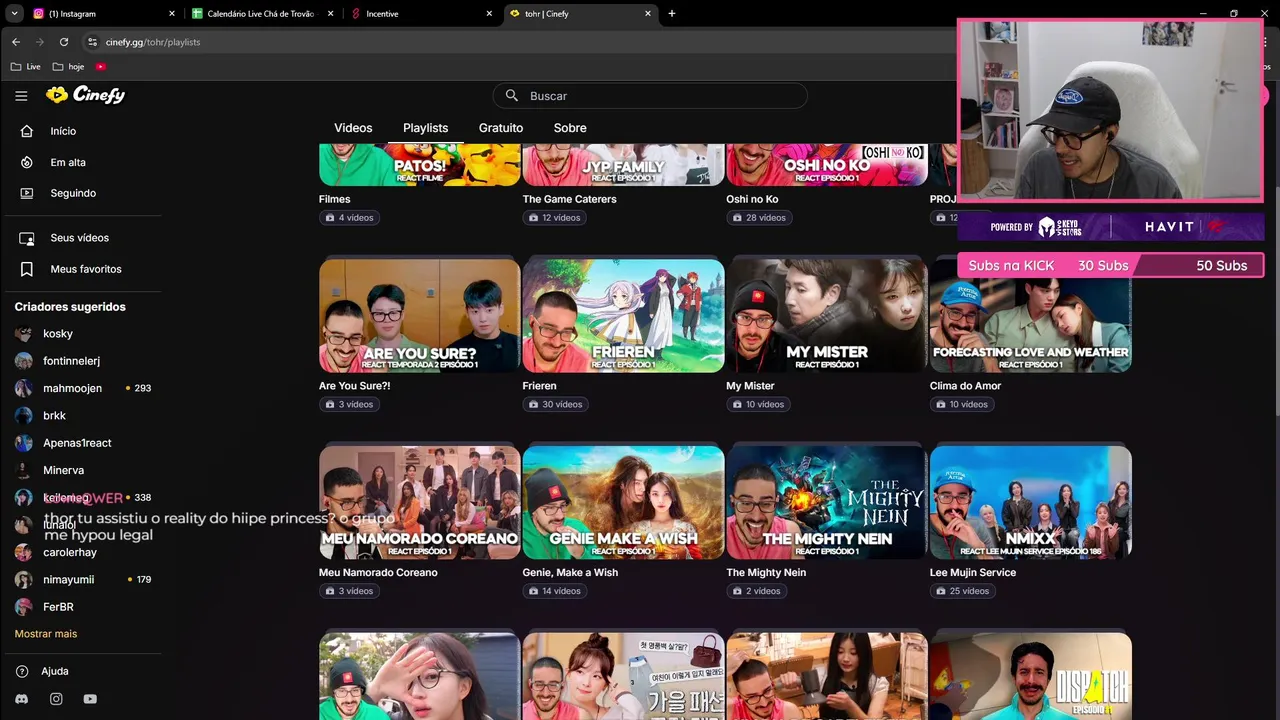This screenshot has width=1280, height=720.
Task: Click the browser address bar URL
Action: pyautogui.click(x=153, y=42)
